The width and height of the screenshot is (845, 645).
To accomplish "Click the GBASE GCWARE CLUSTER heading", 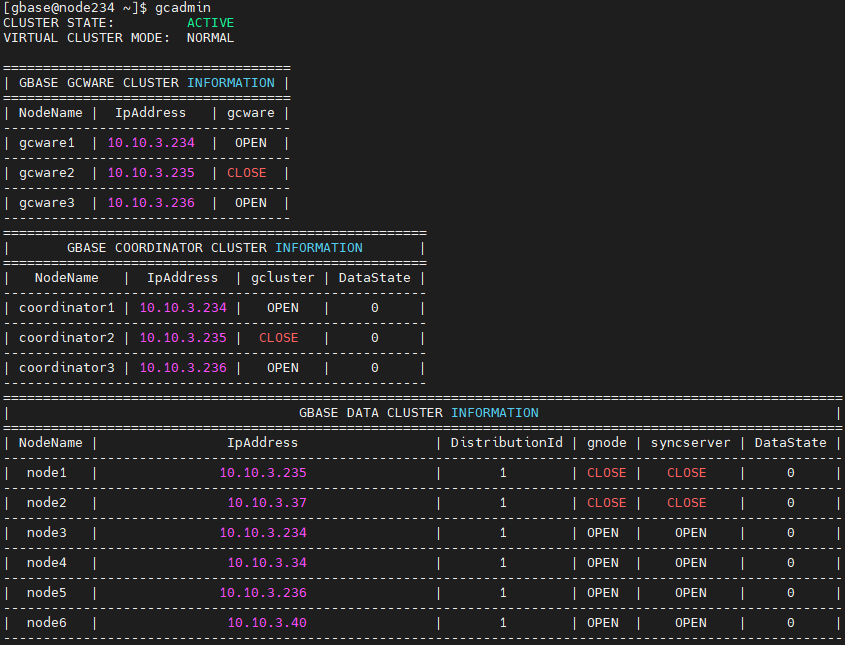I will point(147,82).
